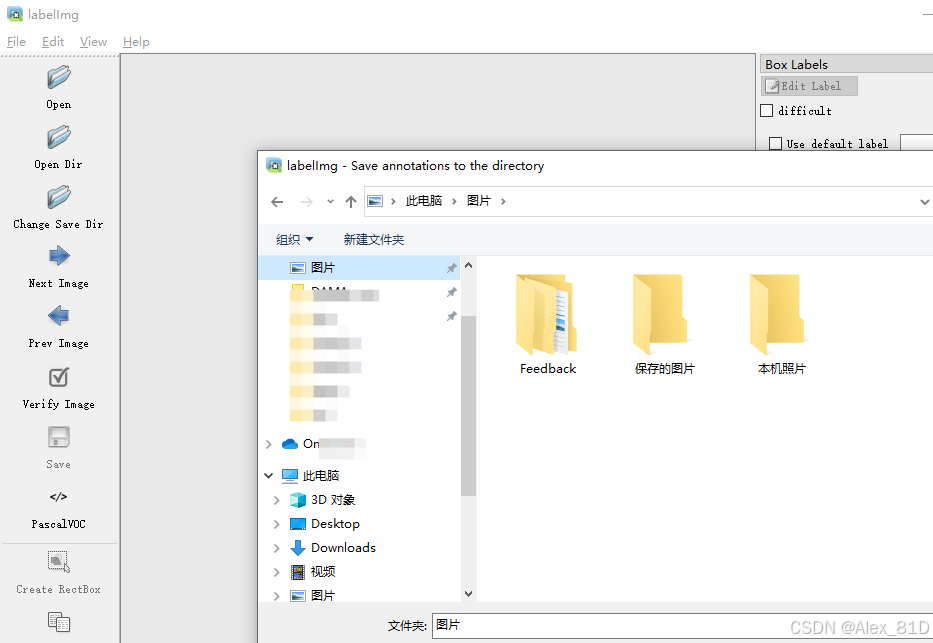Screen dimensions: 933x643
Task: Enable the Use default label checkbox
Action: coord(775,143)
